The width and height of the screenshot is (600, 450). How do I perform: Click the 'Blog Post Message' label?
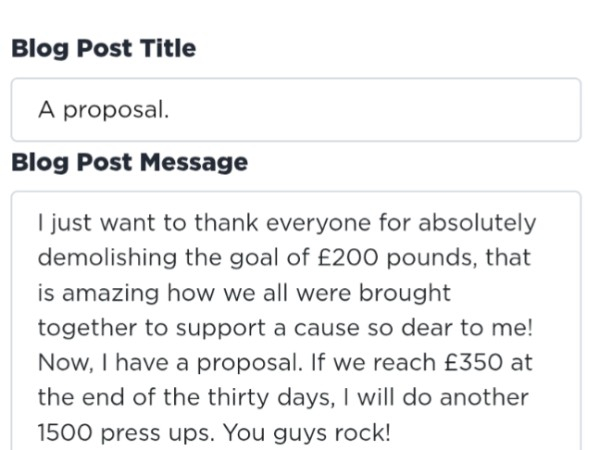point(130,162)
